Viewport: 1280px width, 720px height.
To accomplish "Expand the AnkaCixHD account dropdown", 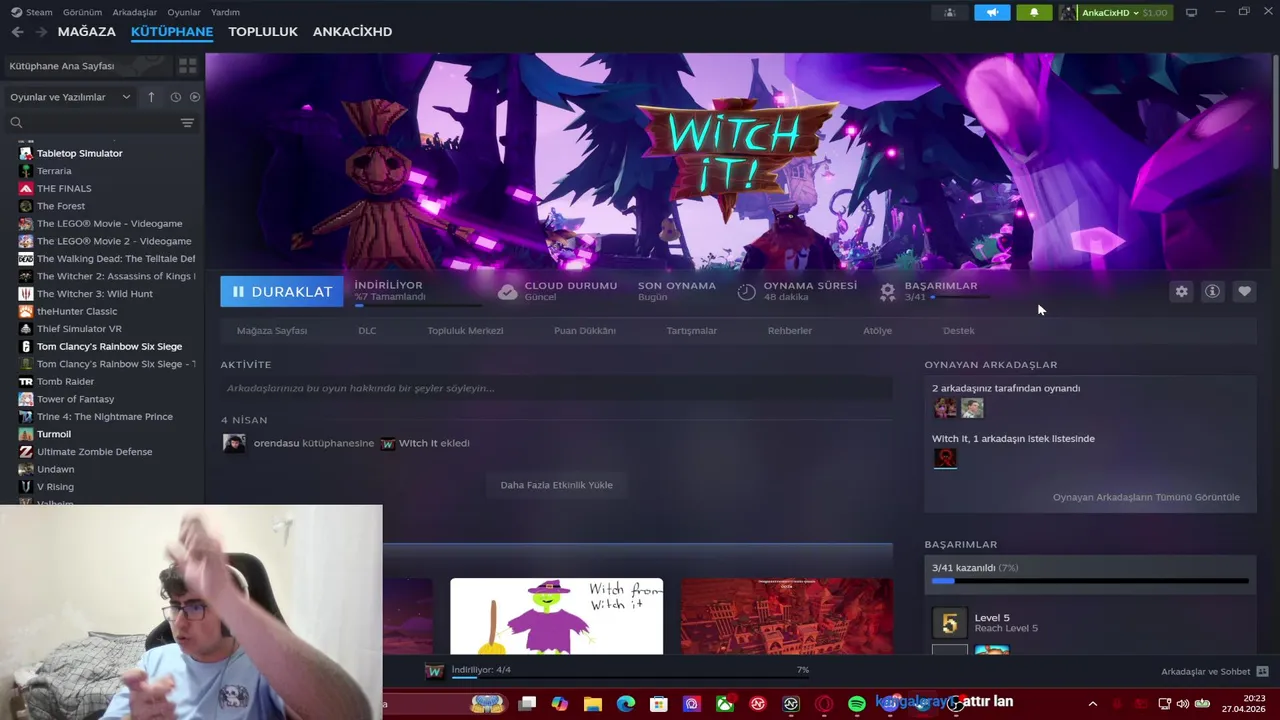I will coord(1115,12).
